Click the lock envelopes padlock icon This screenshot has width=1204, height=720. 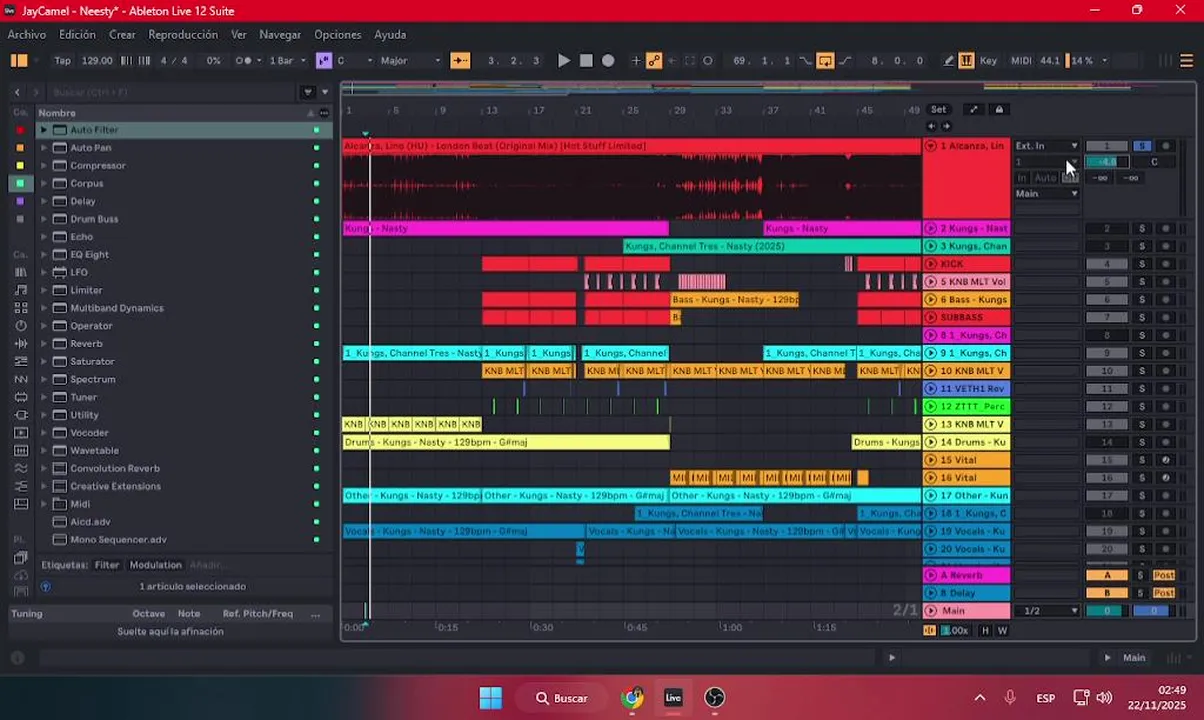998,110
